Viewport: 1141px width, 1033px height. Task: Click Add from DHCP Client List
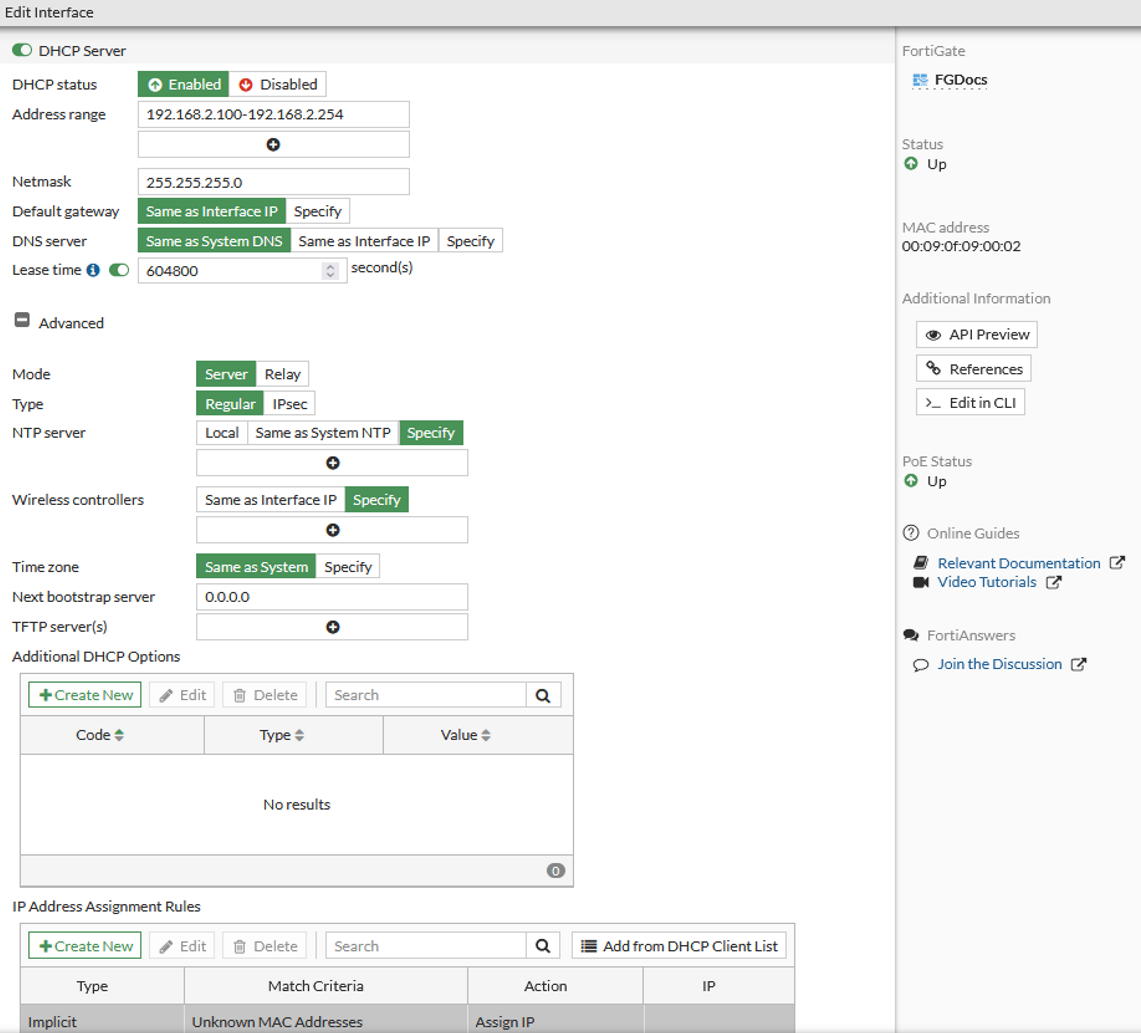click(x=679, y=946)
